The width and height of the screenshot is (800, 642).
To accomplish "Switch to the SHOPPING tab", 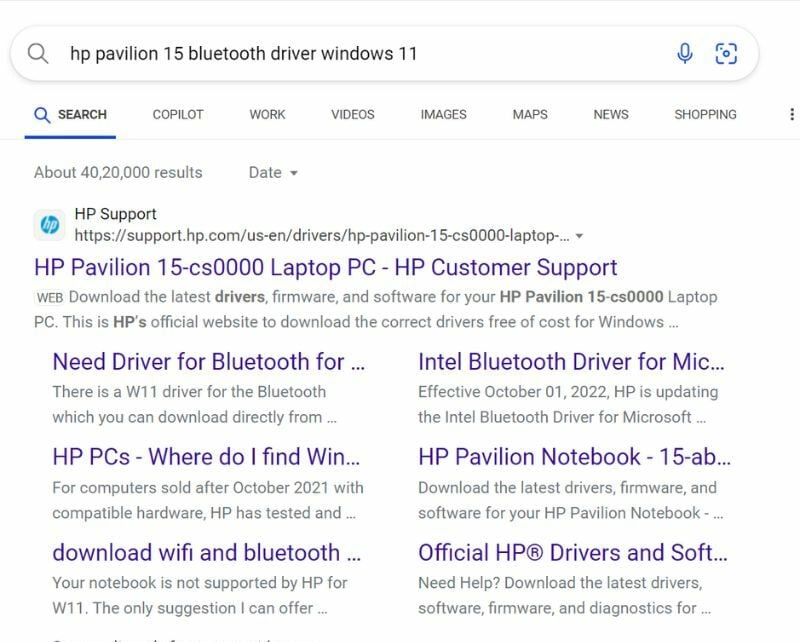I will pyautogui.click(x=706, y=114).
